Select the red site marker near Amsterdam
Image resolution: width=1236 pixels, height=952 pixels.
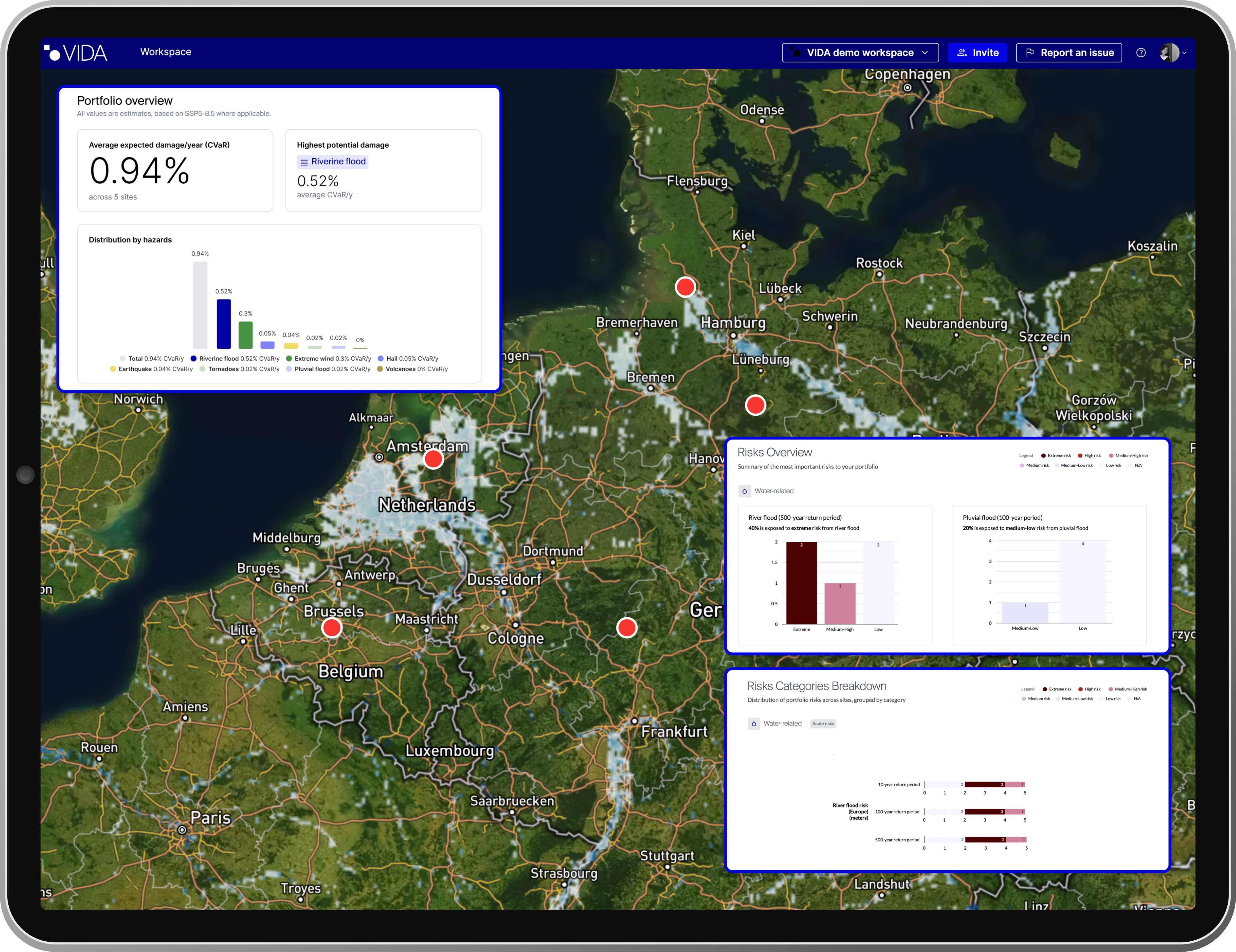pos(434,459)
